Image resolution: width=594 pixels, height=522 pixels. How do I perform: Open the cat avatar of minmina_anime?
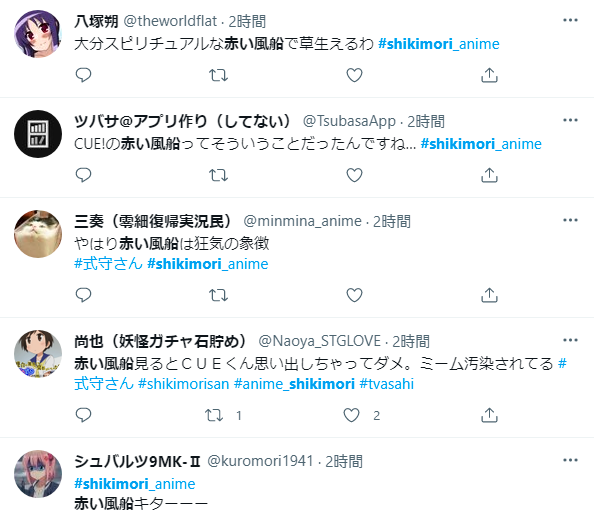38,234
